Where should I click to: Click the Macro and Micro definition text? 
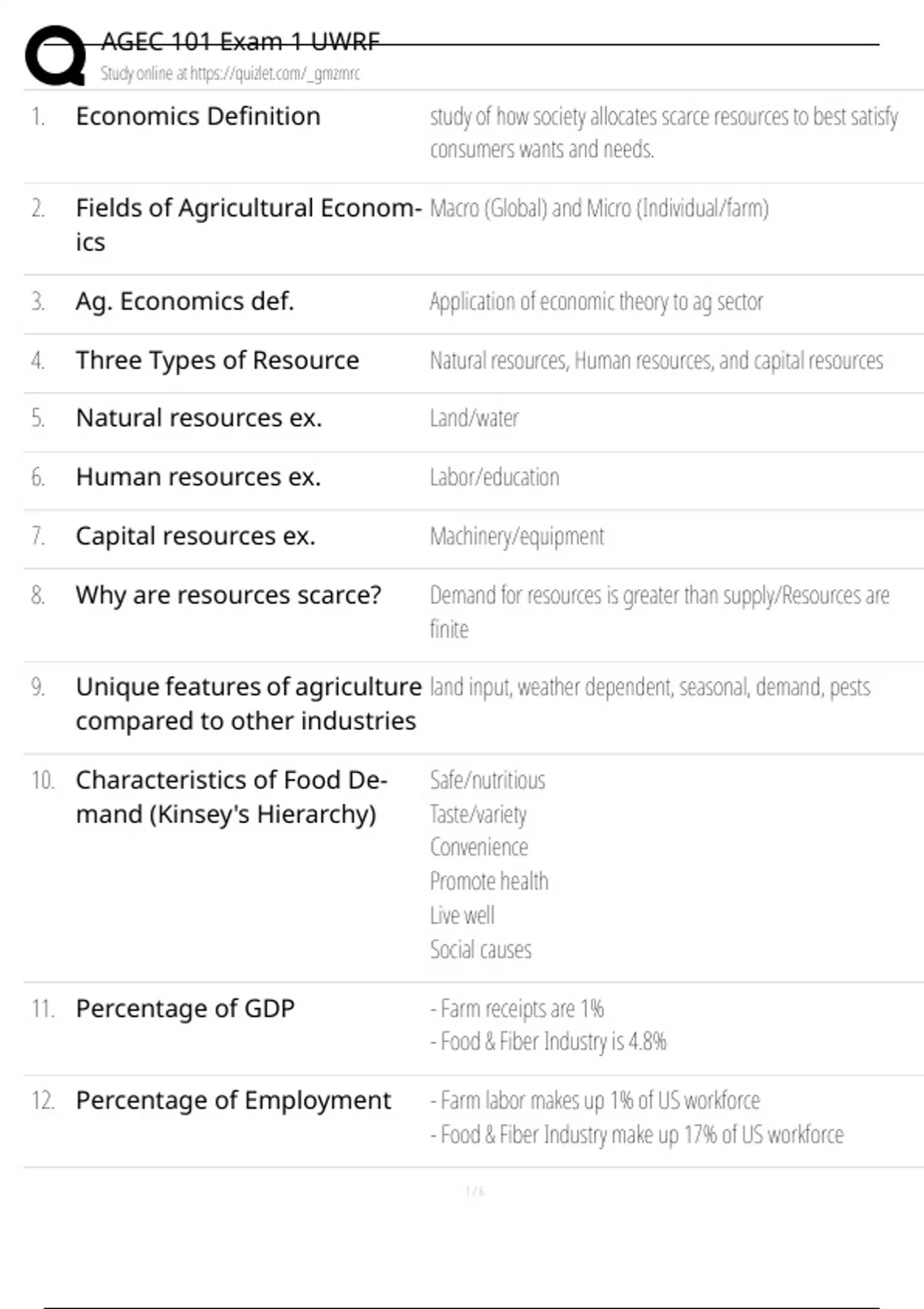coord(599,209)
